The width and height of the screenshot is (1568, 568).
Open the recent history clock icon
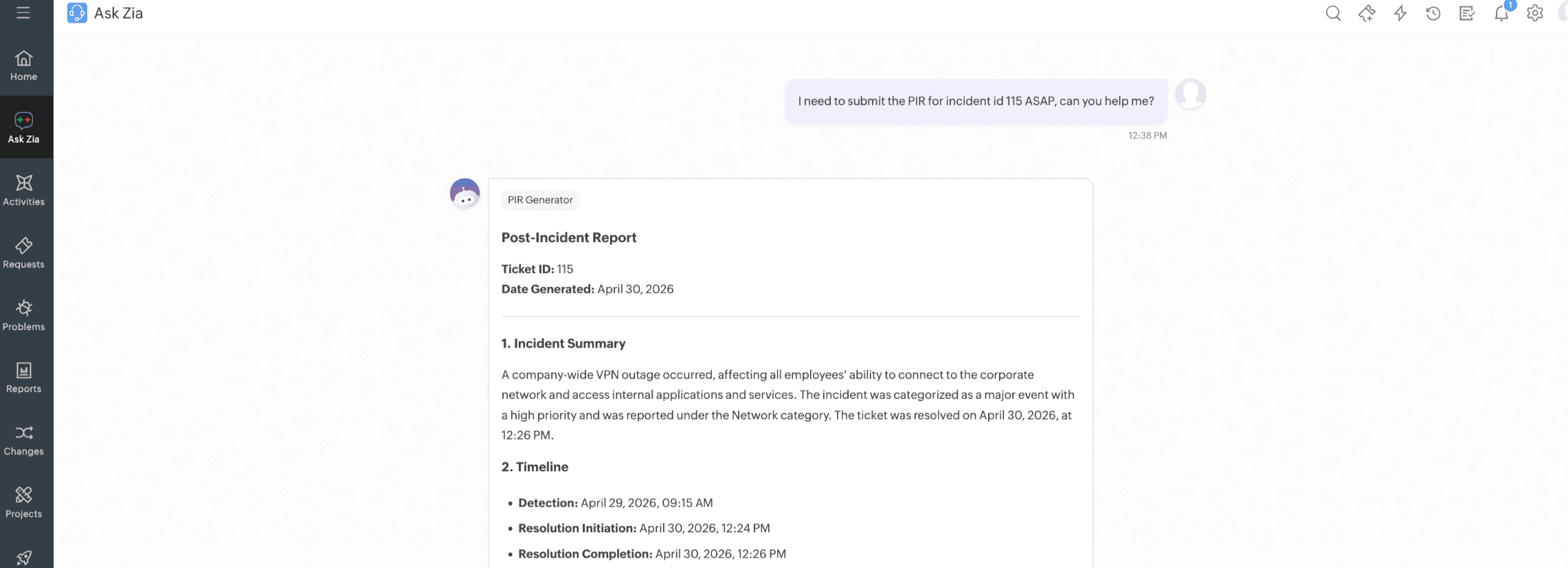pyautogui.click(x=1433, y=13)
